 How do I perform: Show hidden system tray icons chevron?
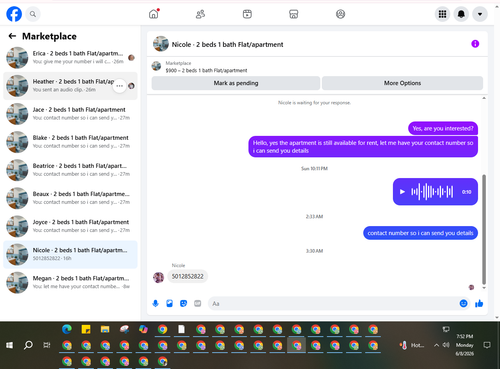tap(436, 345)
